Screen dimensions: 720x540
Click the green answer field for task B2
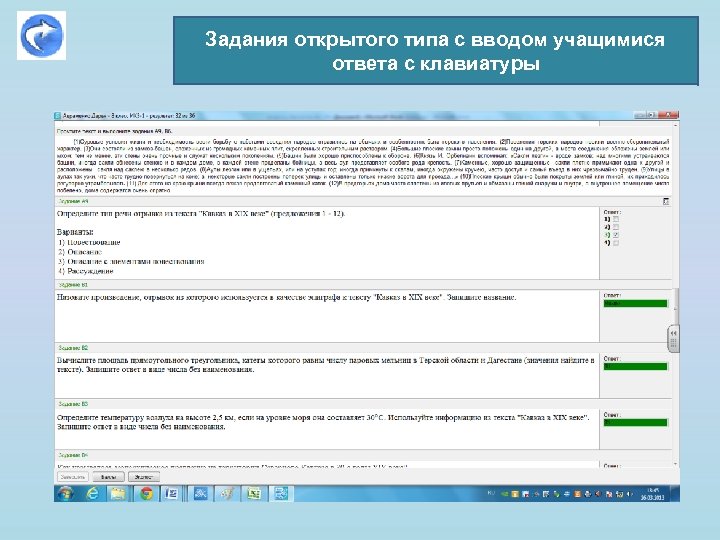(x=635, y=366)
